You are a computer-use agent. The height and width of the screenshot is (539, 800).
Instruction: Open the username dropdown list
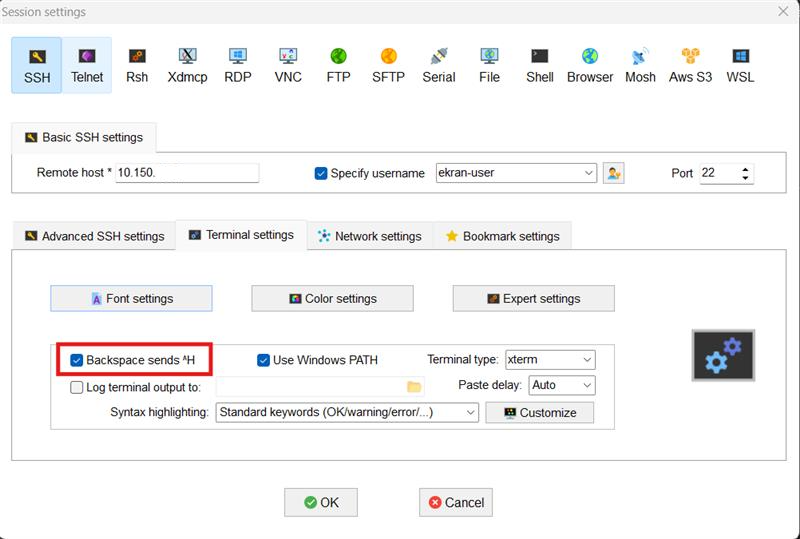pos(588,173)
